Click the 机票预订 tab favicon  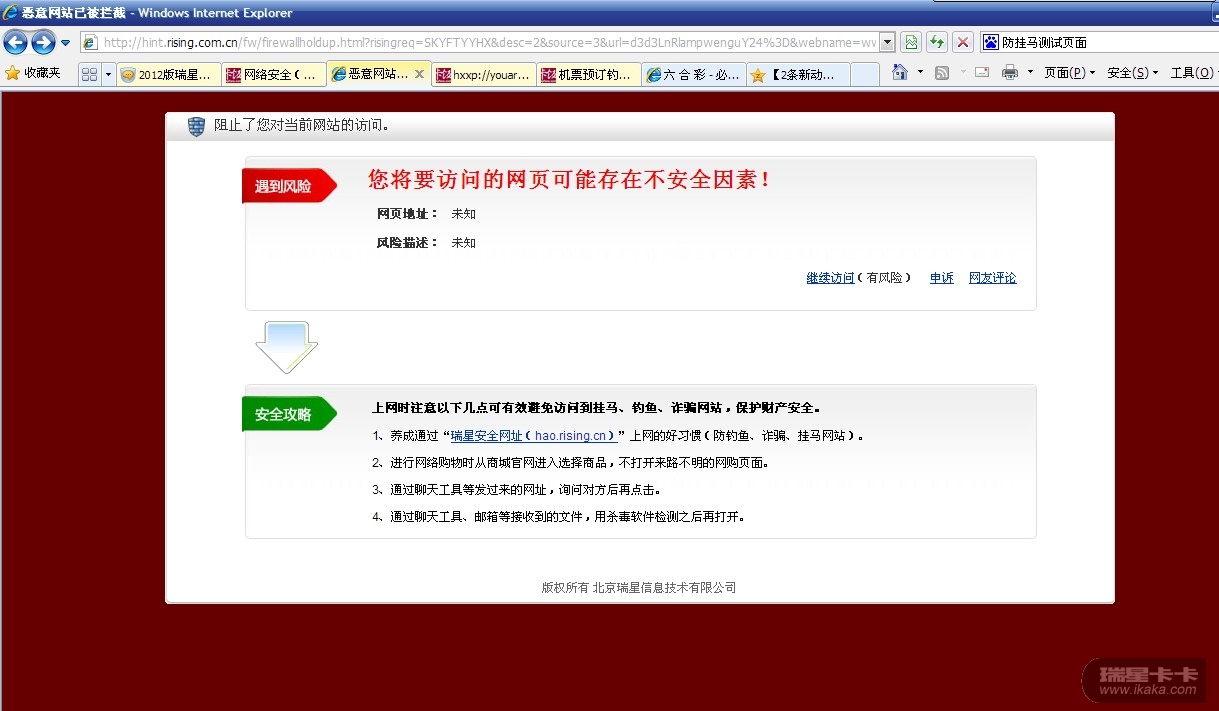(x=549, y=74)
